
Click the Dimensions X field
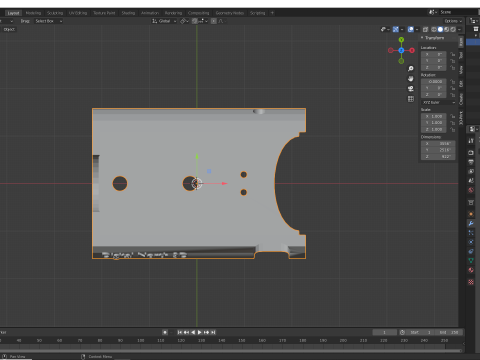pos(438,144)
